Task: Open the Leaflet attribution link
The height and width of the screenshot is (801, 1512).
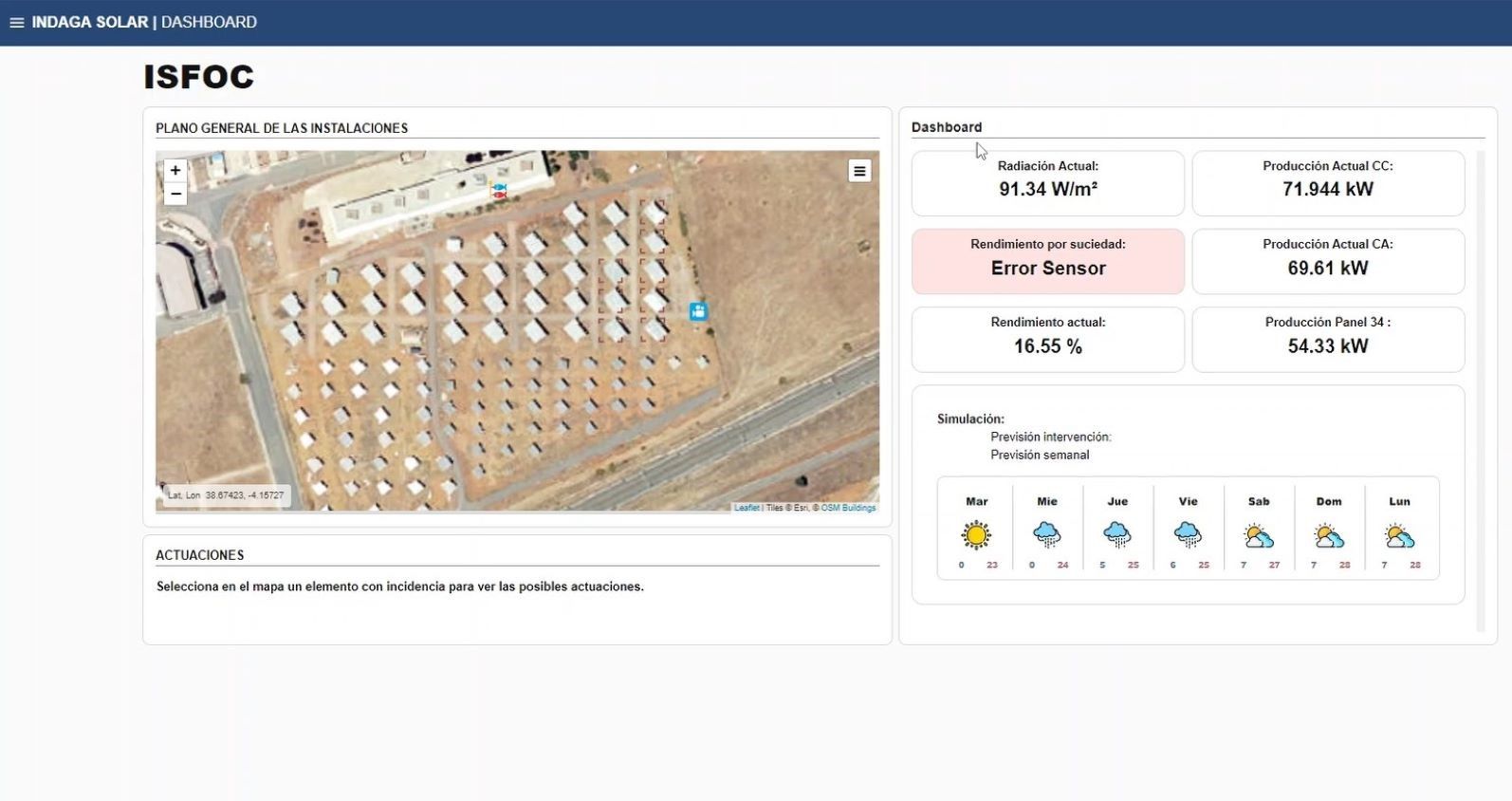Action: click(x=747, y=508)
